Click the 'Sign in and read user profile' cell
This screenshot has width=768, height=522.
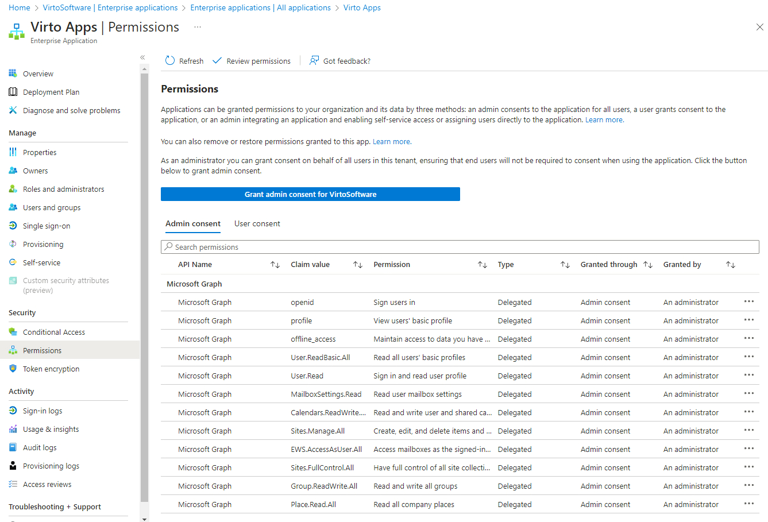pos(420,376)
